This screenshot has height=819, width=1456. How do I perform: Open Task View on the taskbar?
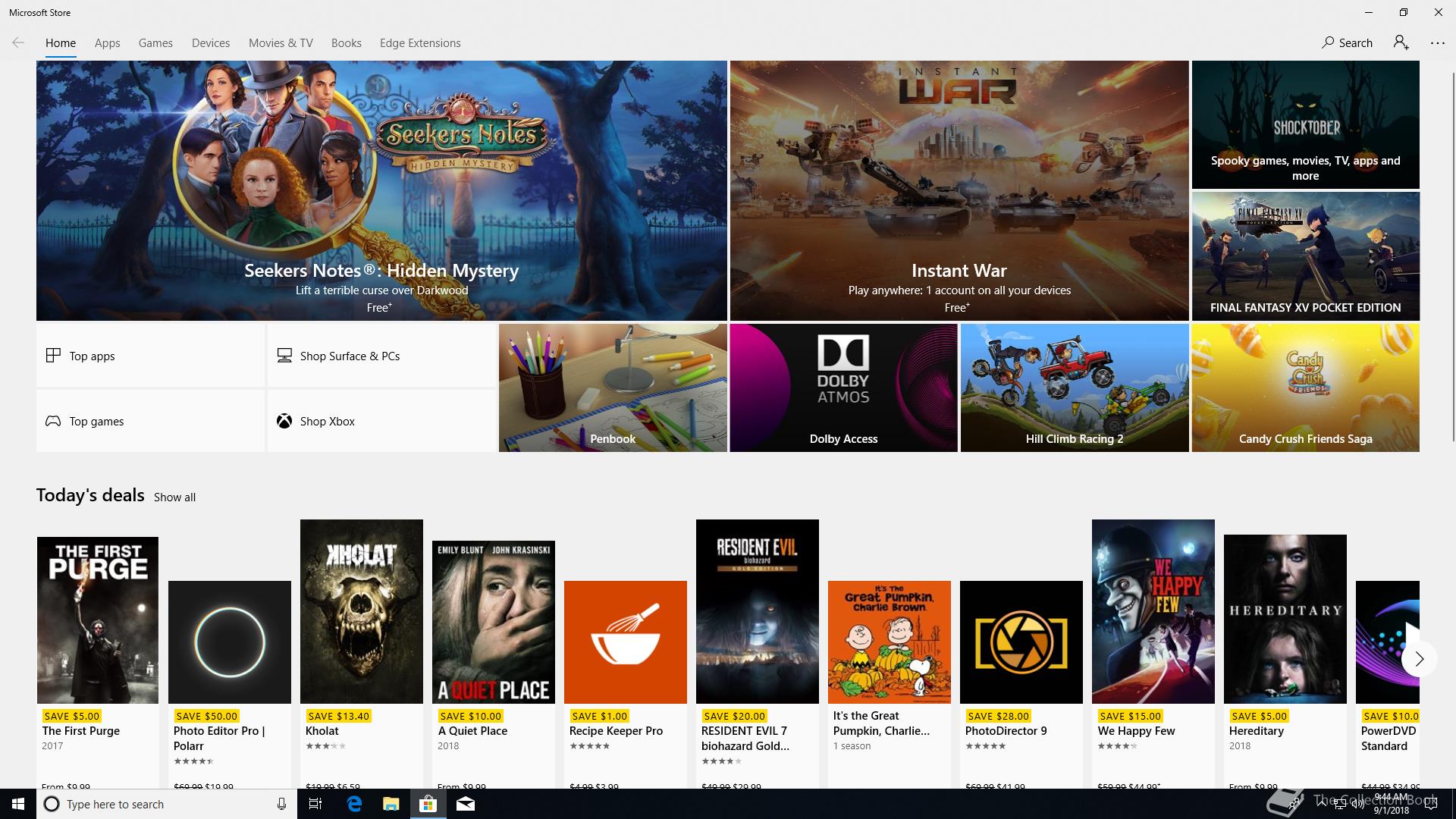tap(316, 804)
